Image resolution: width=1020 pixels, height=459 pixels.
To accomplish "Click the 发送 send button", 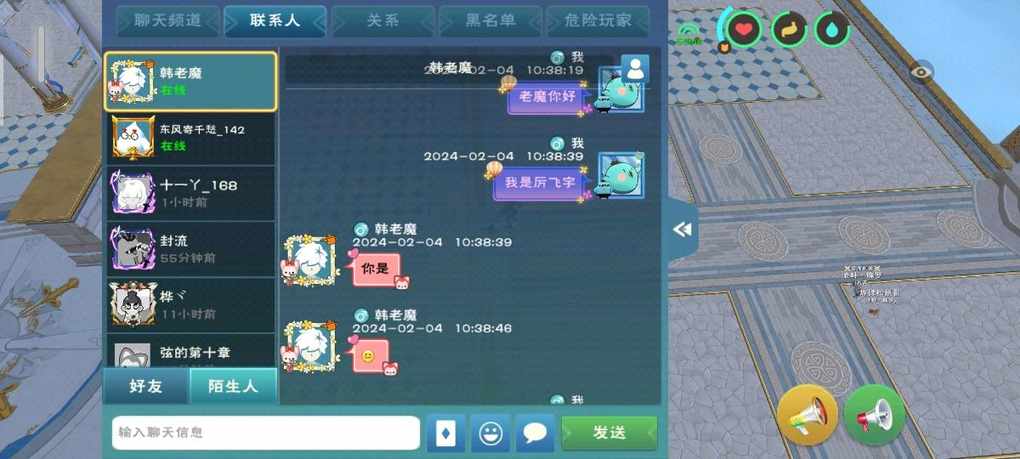I will tap(610, 433).
